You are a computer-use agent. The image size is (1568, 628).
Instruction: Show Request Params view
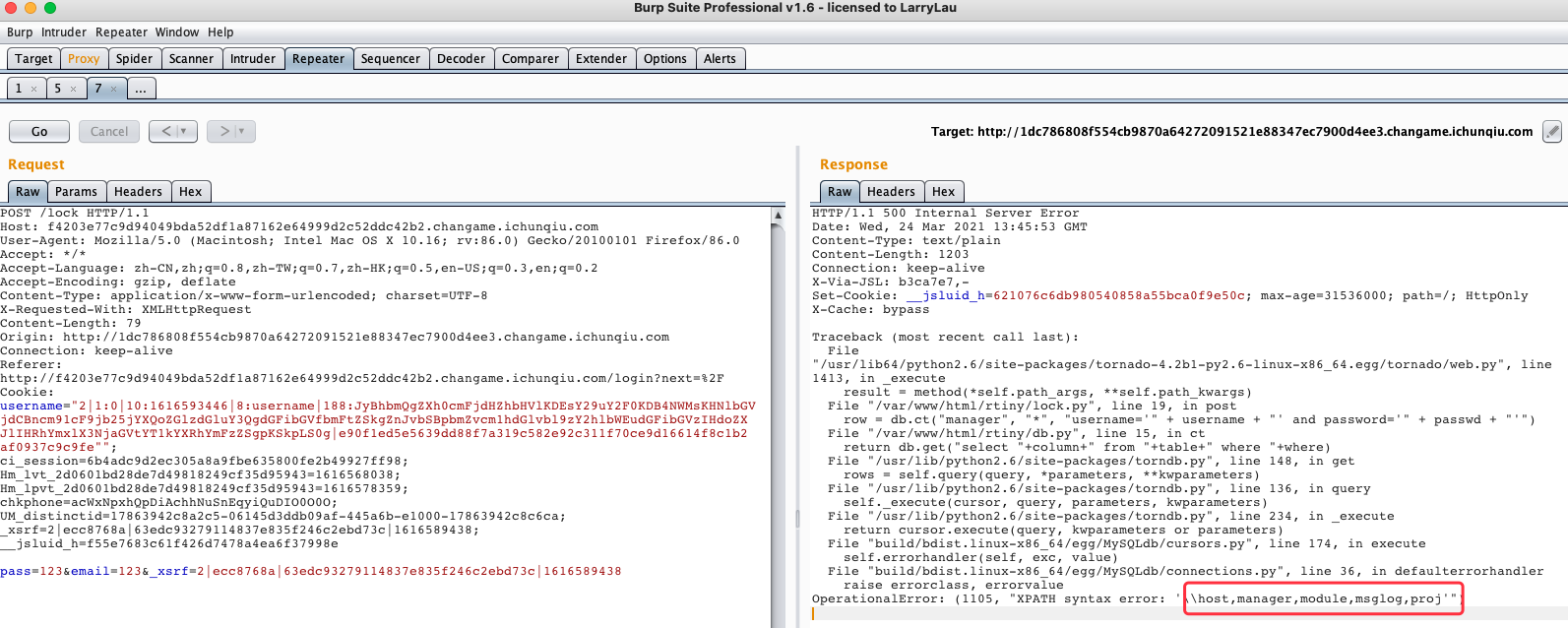click(x=76, y=192)
